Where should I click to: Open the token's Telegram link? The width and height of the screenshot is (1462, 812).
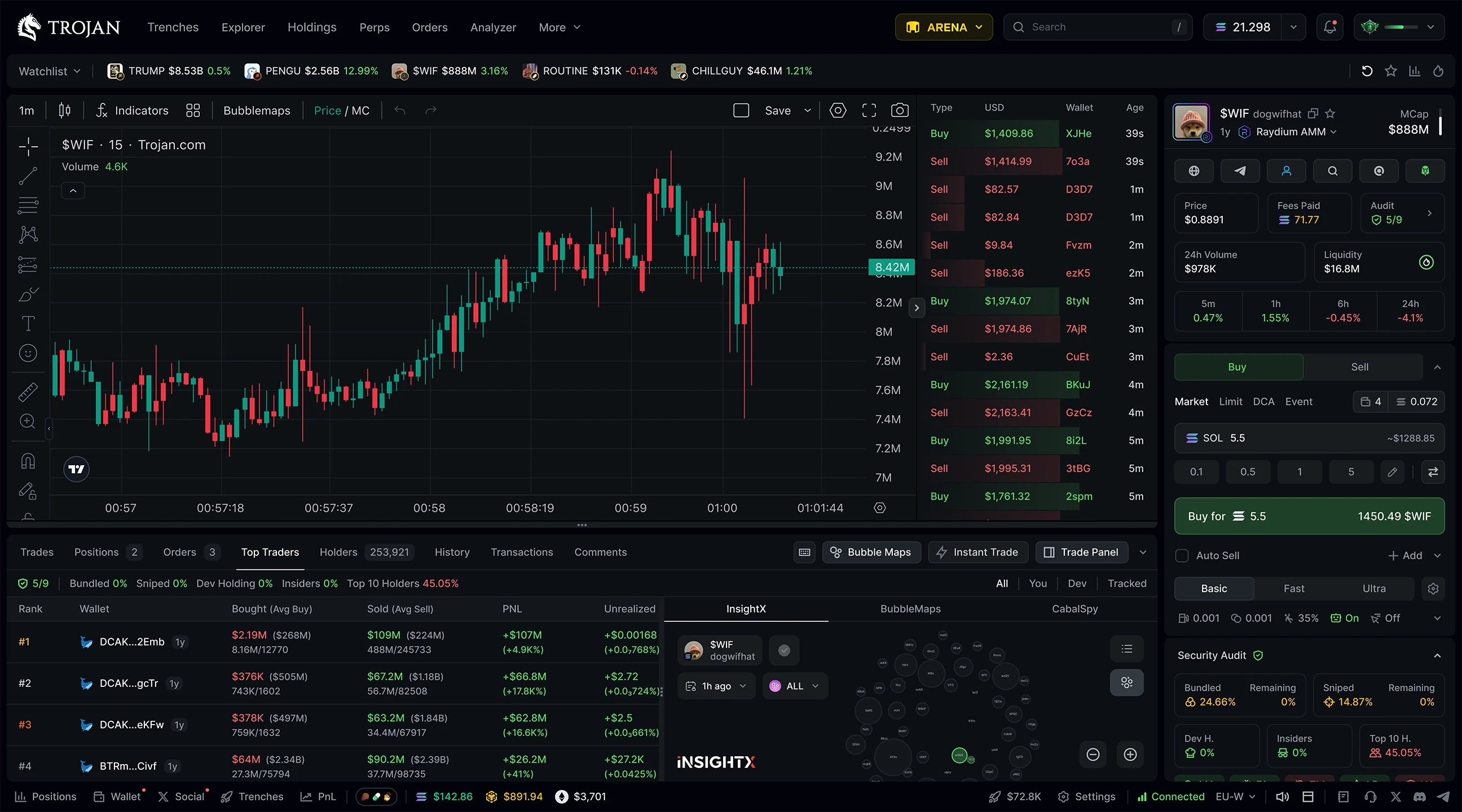(1241, 171)
